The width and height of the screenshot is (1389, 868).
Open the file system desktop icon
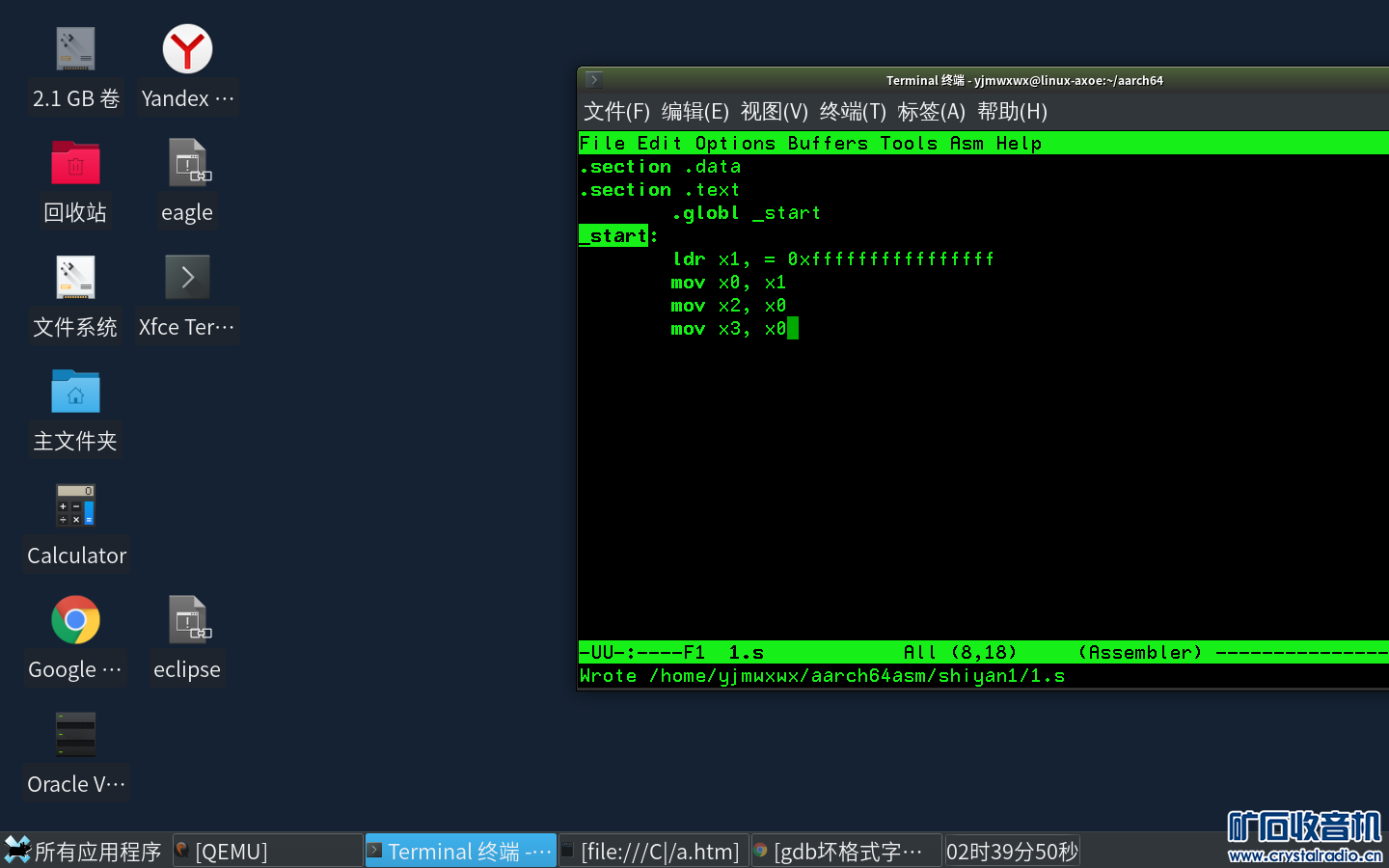75,278
